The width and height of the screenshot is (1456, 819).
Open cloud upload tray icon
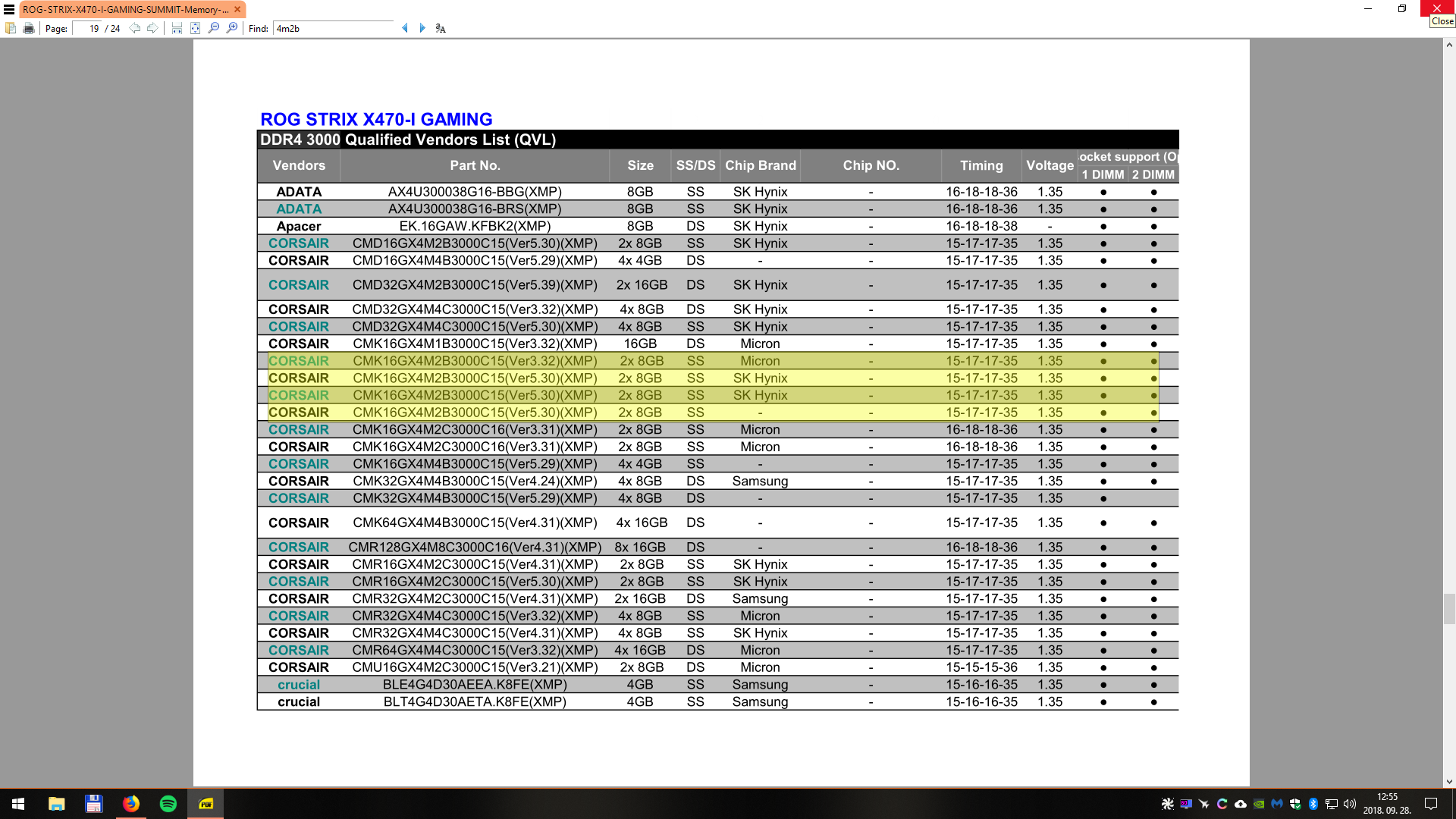[1241, 804]
